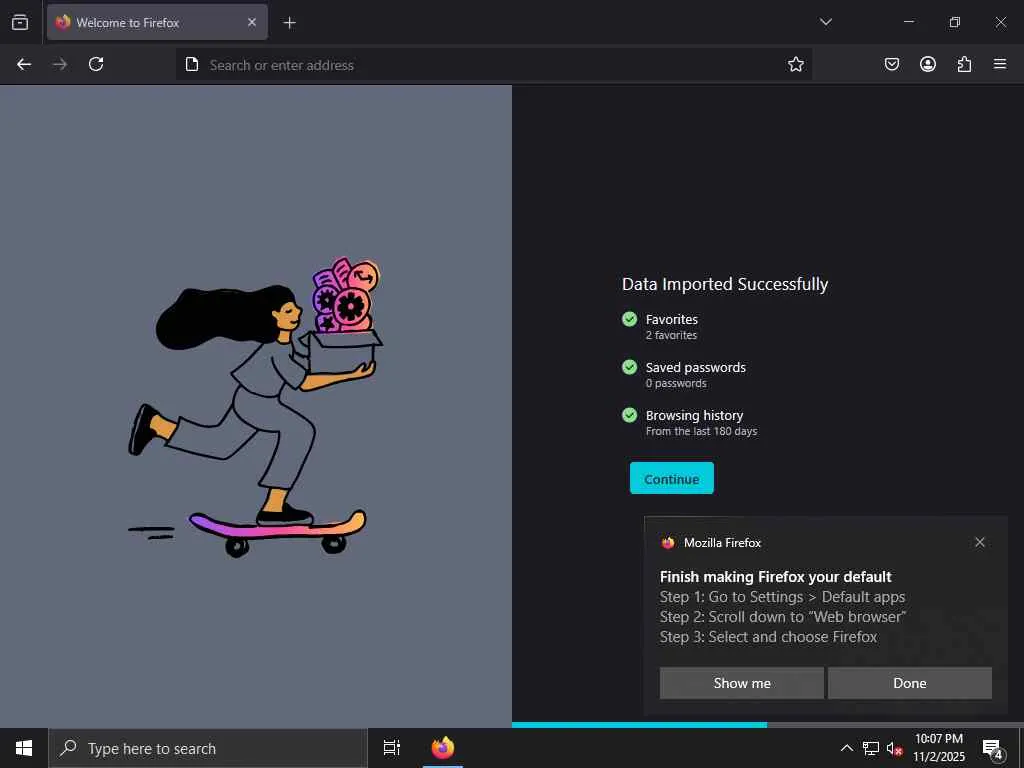Image resolution: width=1024 pixels, height=768 pixels.
Task: Go forward one page
Action: (60, 64)
